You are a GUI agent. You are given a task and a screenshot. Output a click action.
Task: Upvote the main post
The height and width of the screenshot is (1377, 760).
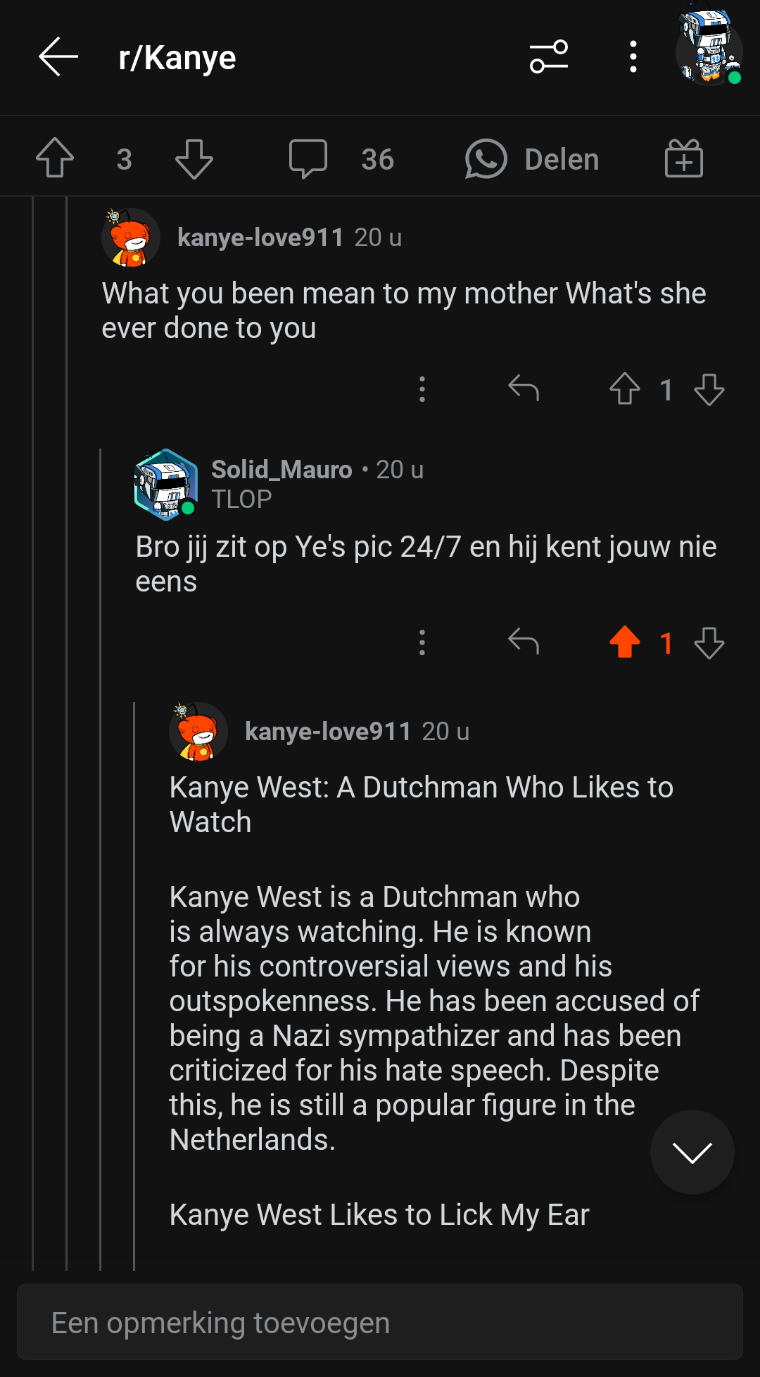55,159
